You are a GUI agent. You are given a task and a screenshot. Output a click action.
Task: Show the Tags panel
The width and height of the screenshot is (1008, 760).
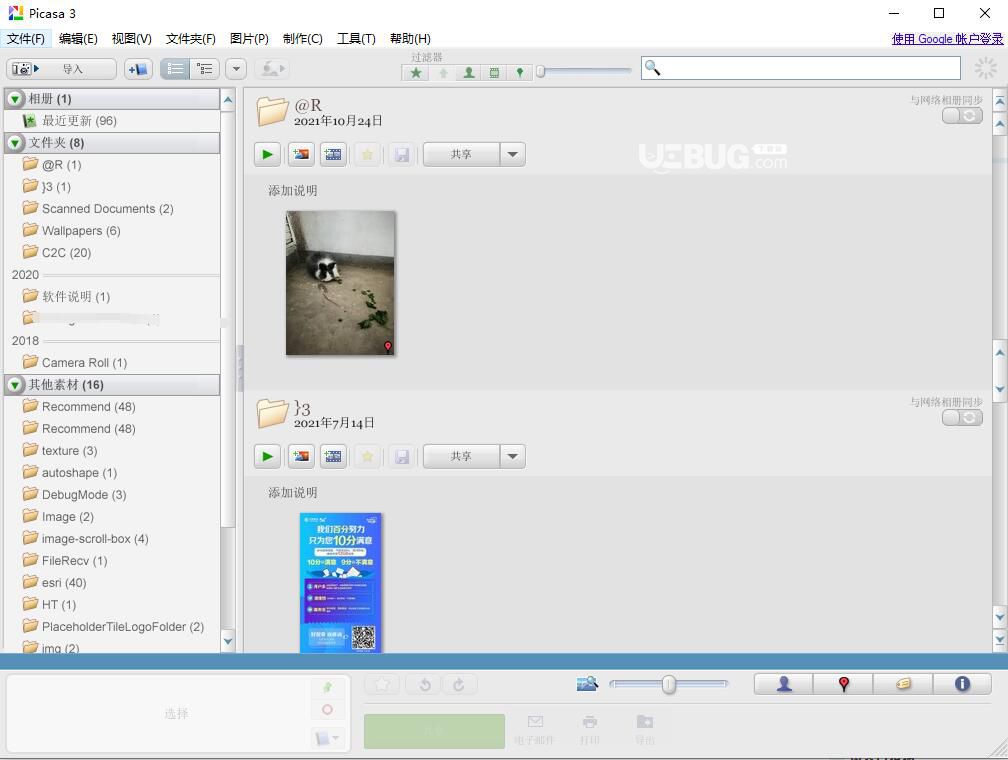(x=903, y=684)
